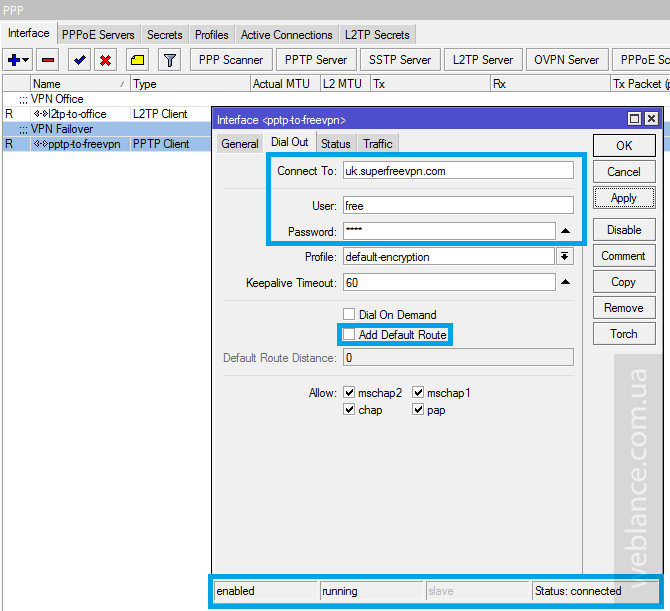
Task: Open the Secrets tab
Action: tap(165, 35)
